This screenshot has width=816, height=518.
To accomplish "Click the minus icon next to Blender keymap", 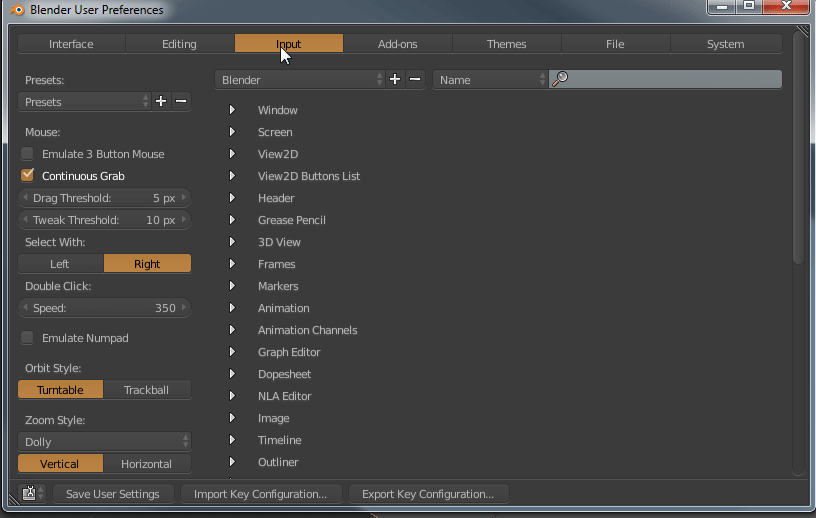I will pos(415,79).
